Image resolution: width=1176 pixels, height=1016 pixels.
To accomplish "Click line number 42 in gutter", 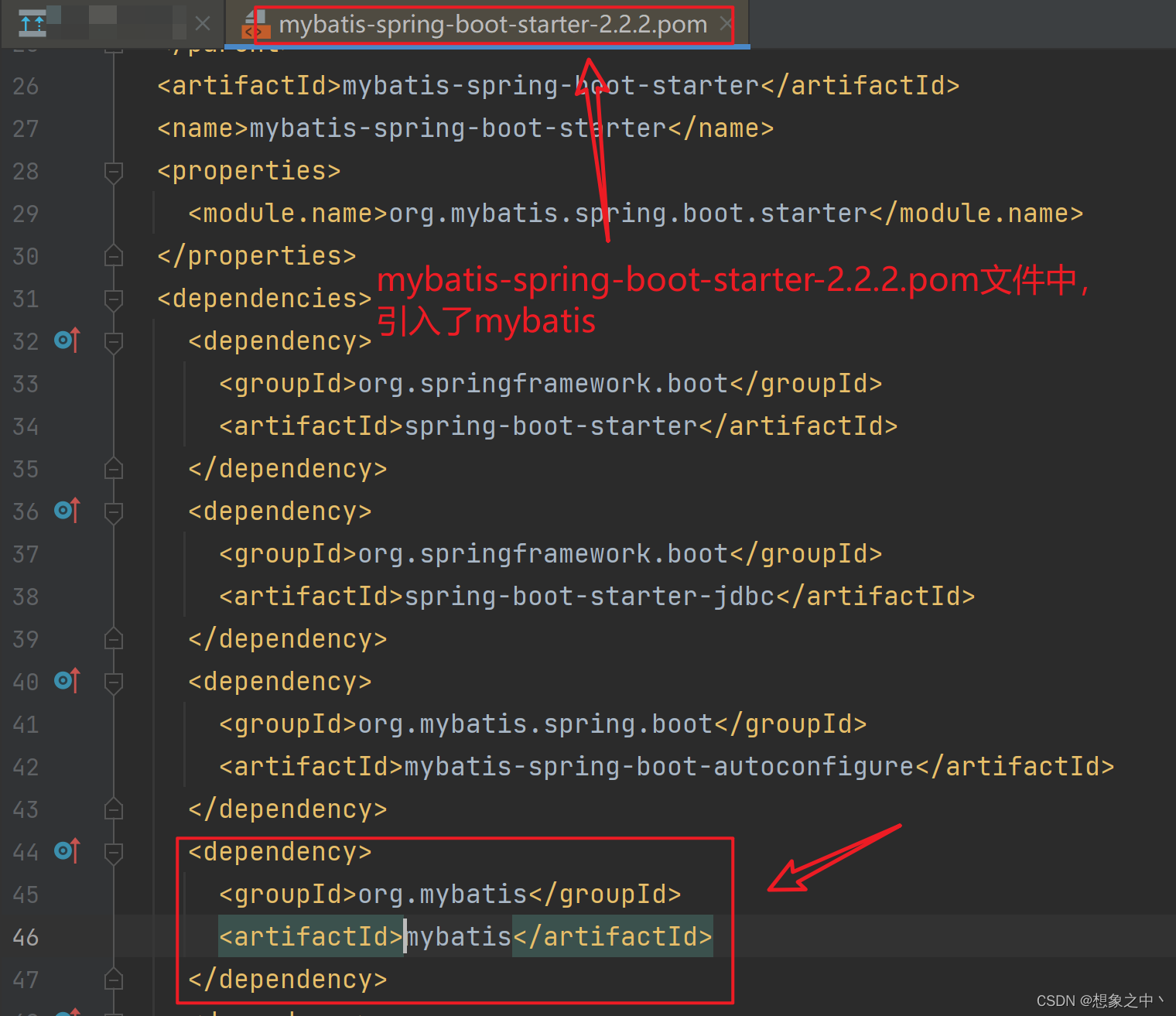I will point(26,767).
